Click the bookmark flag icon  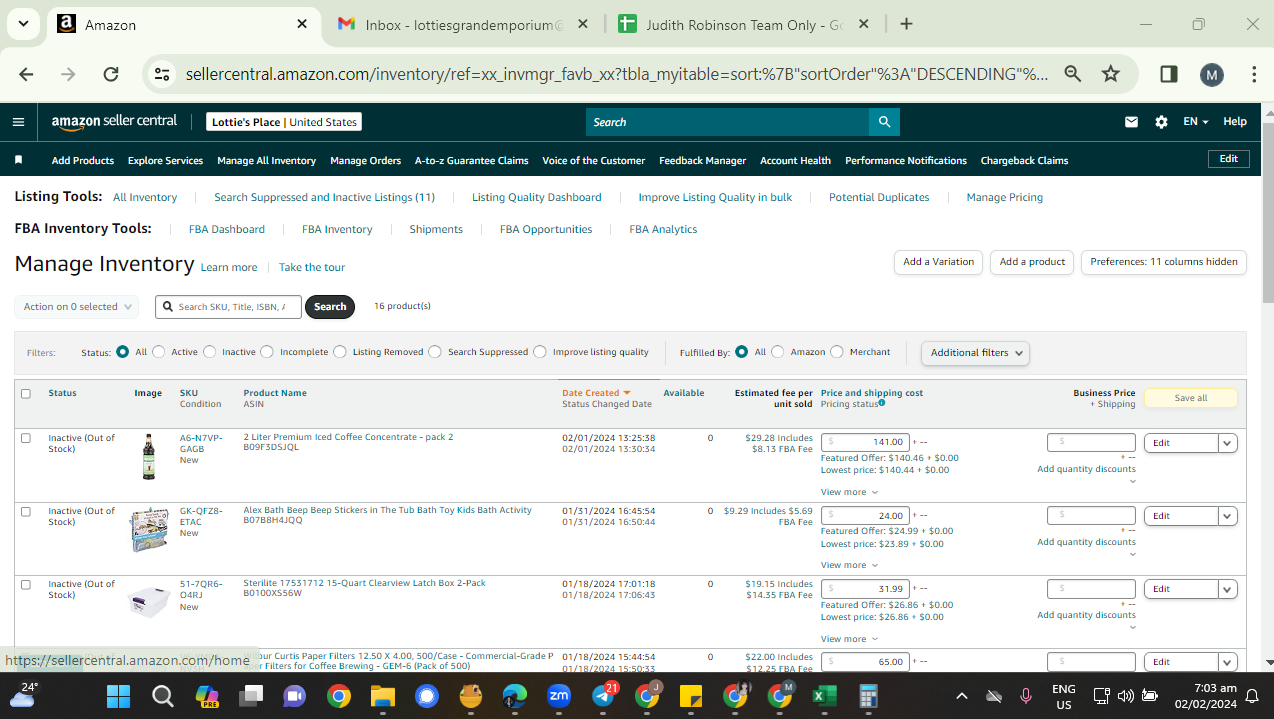pos(18,160)
